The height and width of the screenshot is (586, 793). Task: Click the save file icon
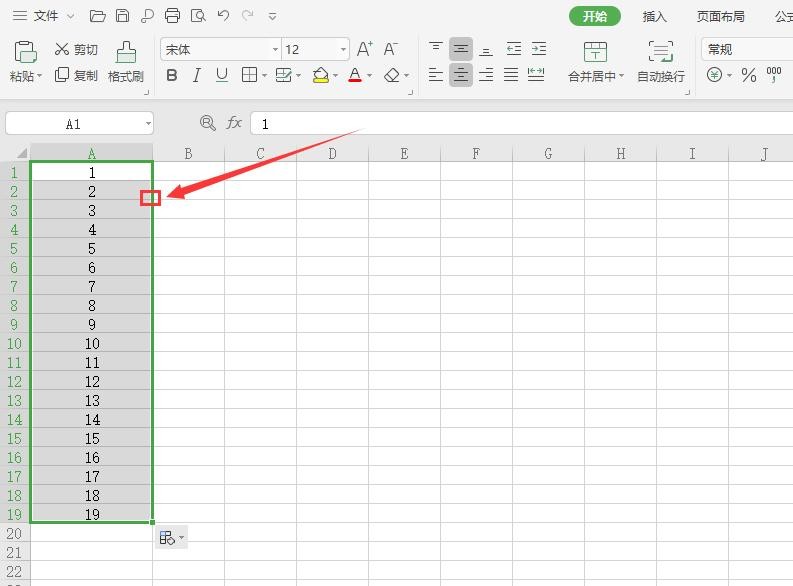click(x=122, y=16)
